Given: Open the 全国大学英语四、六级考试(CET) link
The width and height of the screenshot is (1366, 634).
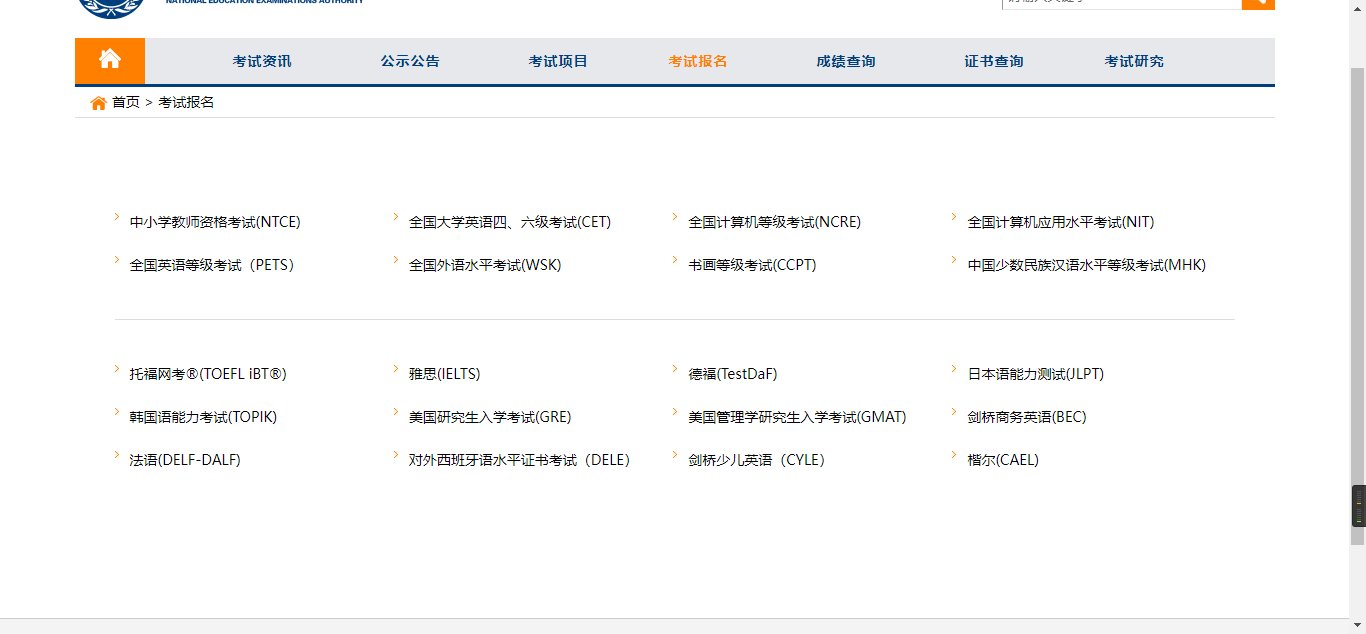Looking at the screenshot, I should pos(512,221).
